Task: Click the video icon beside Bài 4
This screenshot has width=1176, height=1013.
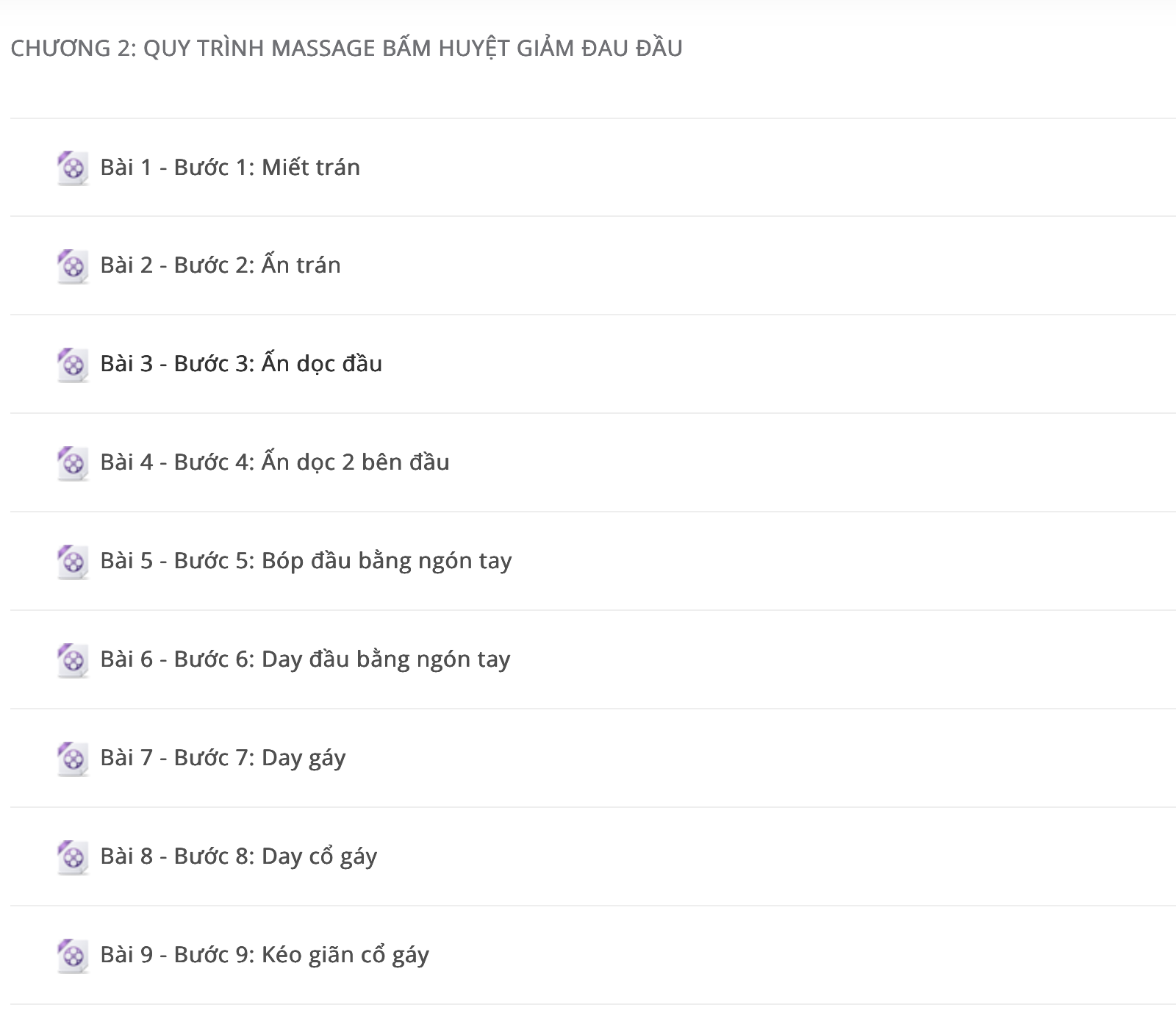Action: pyautogui.click(x=73, y=463)
